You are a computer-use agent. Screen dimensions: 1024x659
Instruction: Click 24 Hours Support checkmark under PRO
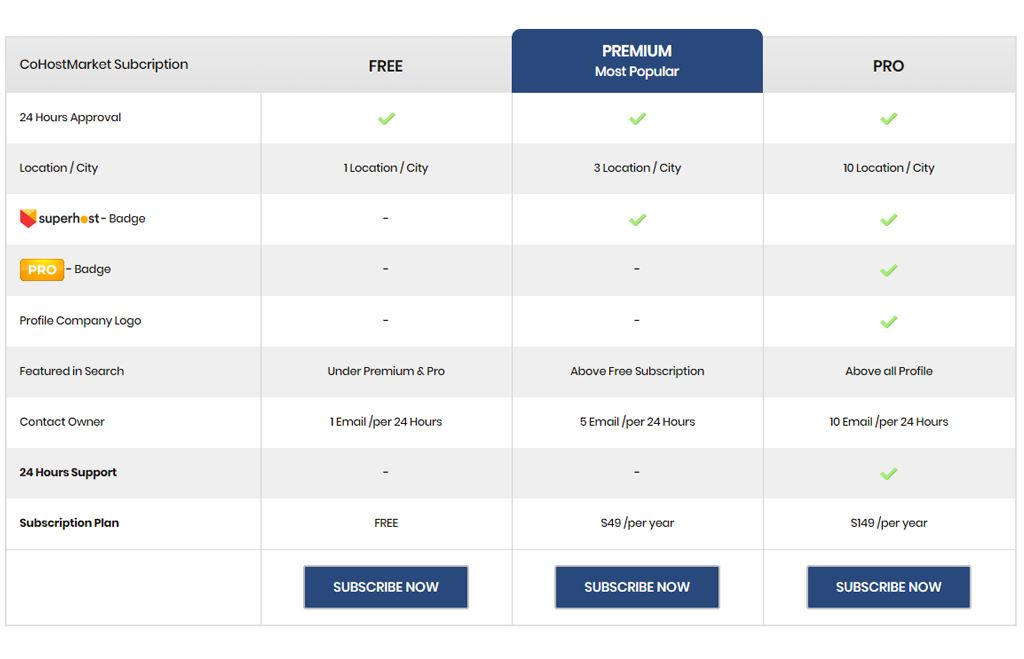pos(889,473)
